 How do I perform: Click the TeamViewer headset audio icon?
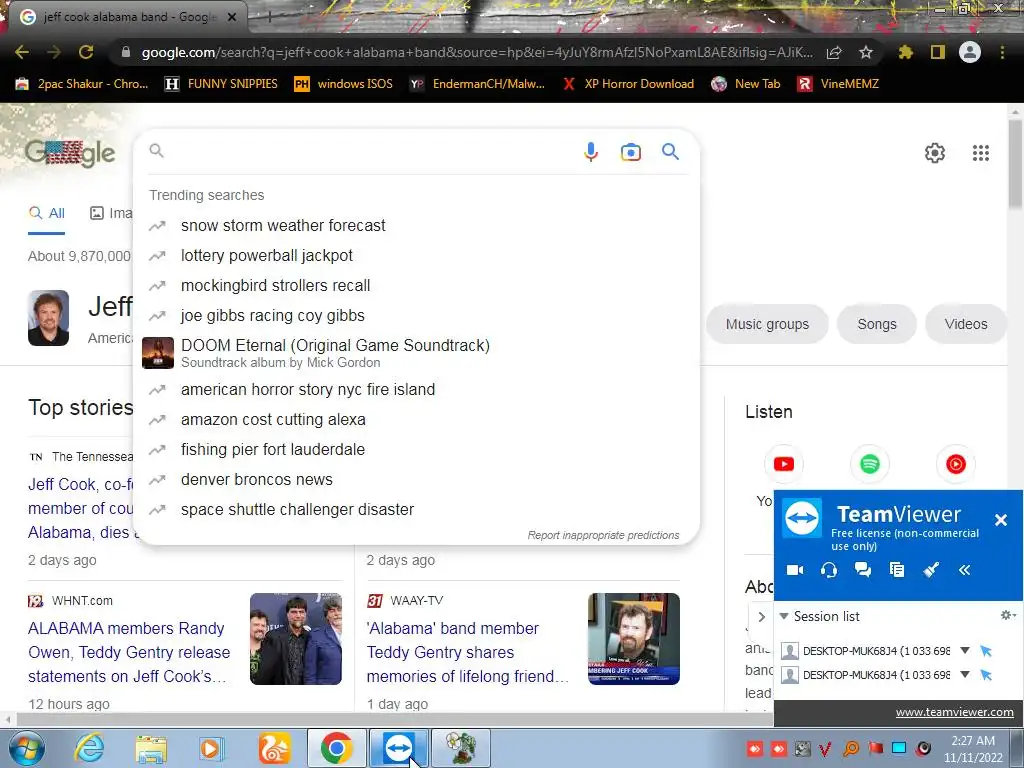pyautogui.click(x=829, y=570)
